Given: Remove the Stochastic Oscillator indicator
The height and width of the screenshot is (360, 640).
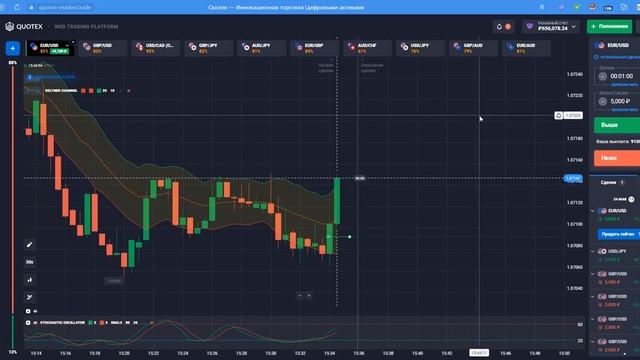Looking at the screenshot, I should coord(152,322).
